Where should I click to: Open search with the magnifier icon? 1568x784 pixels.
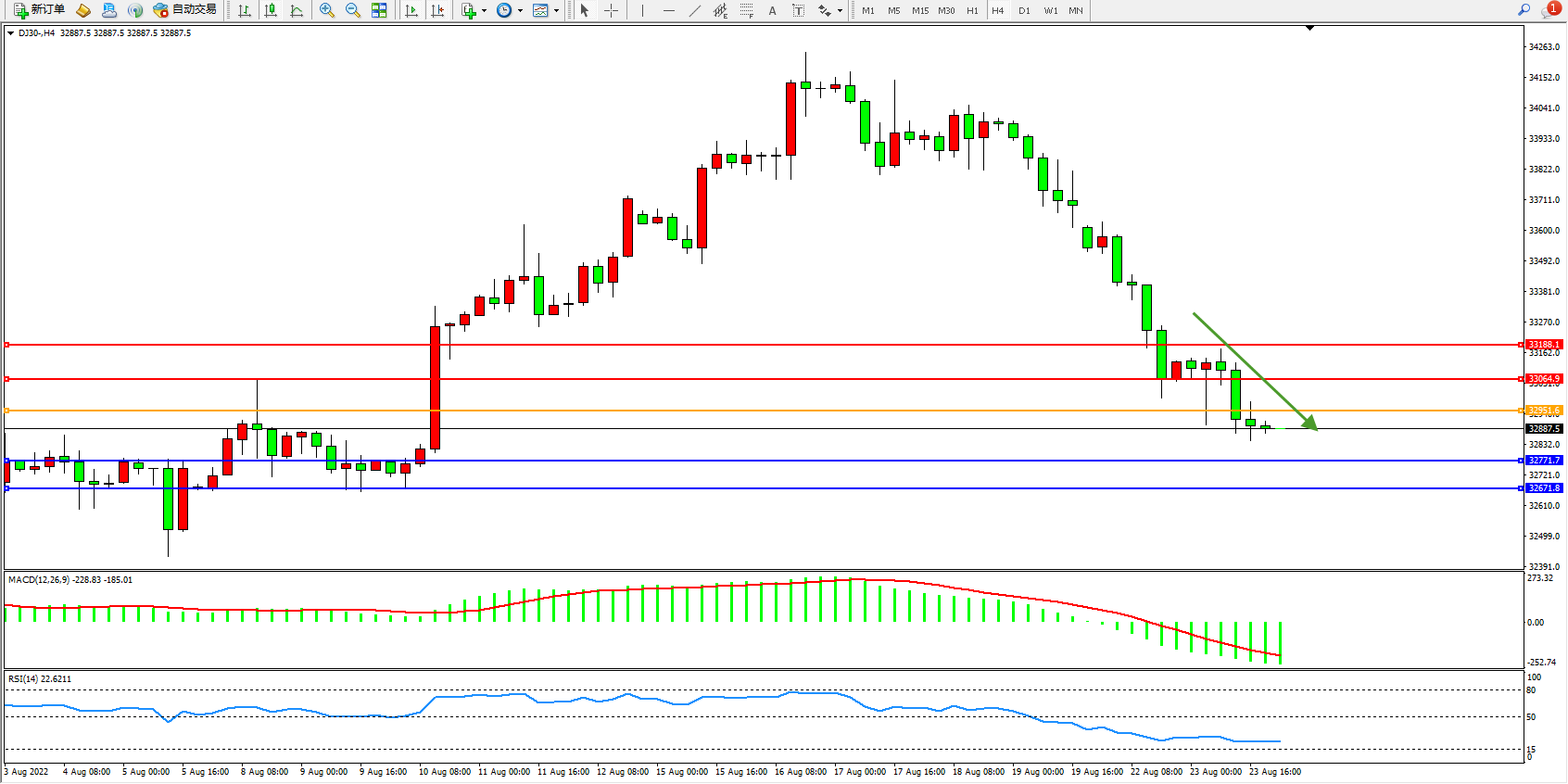[x=1524, y=10]
